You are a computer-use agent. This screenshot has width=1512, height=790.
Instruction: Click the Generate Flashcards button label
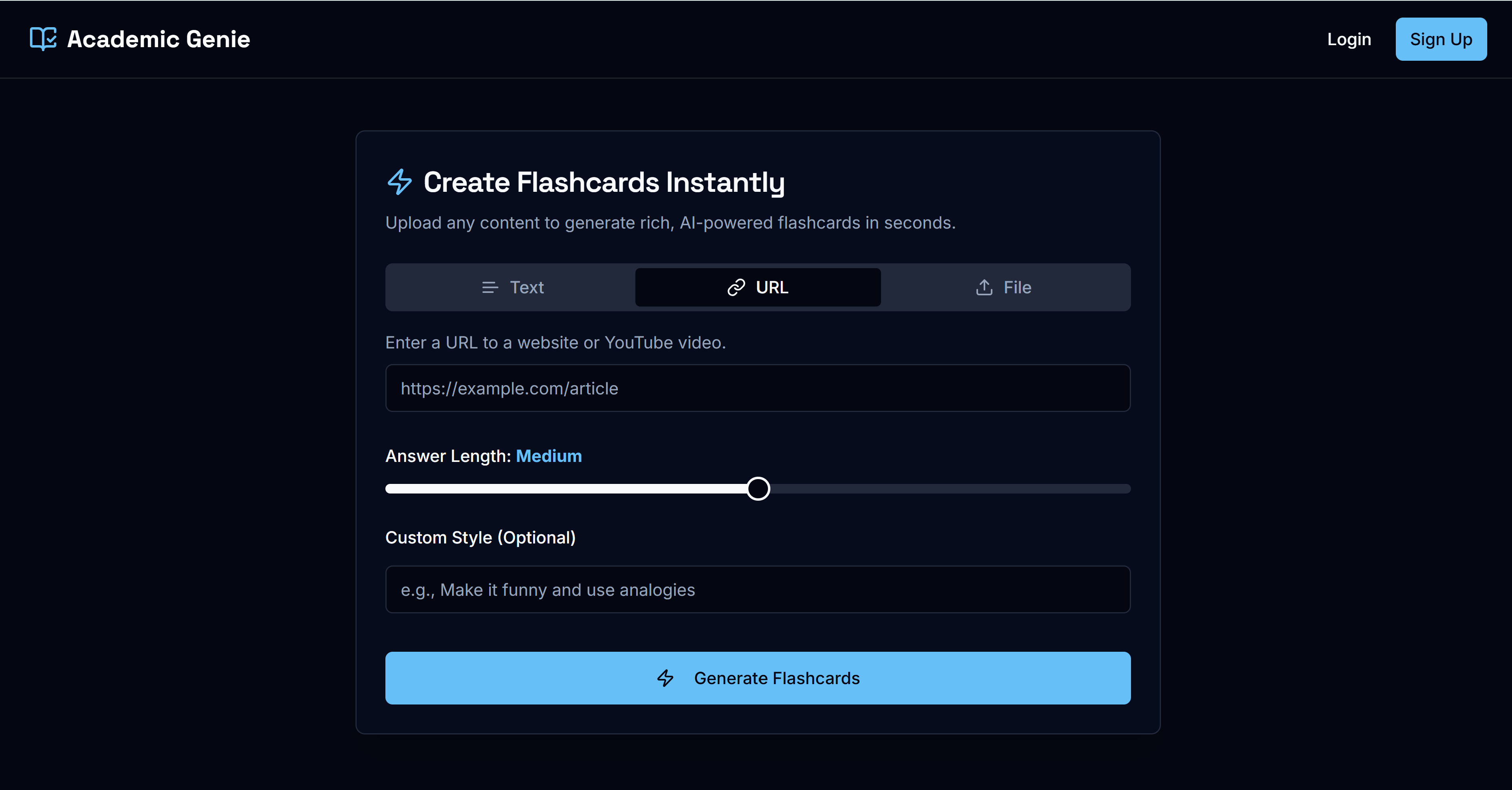(776, 679)
